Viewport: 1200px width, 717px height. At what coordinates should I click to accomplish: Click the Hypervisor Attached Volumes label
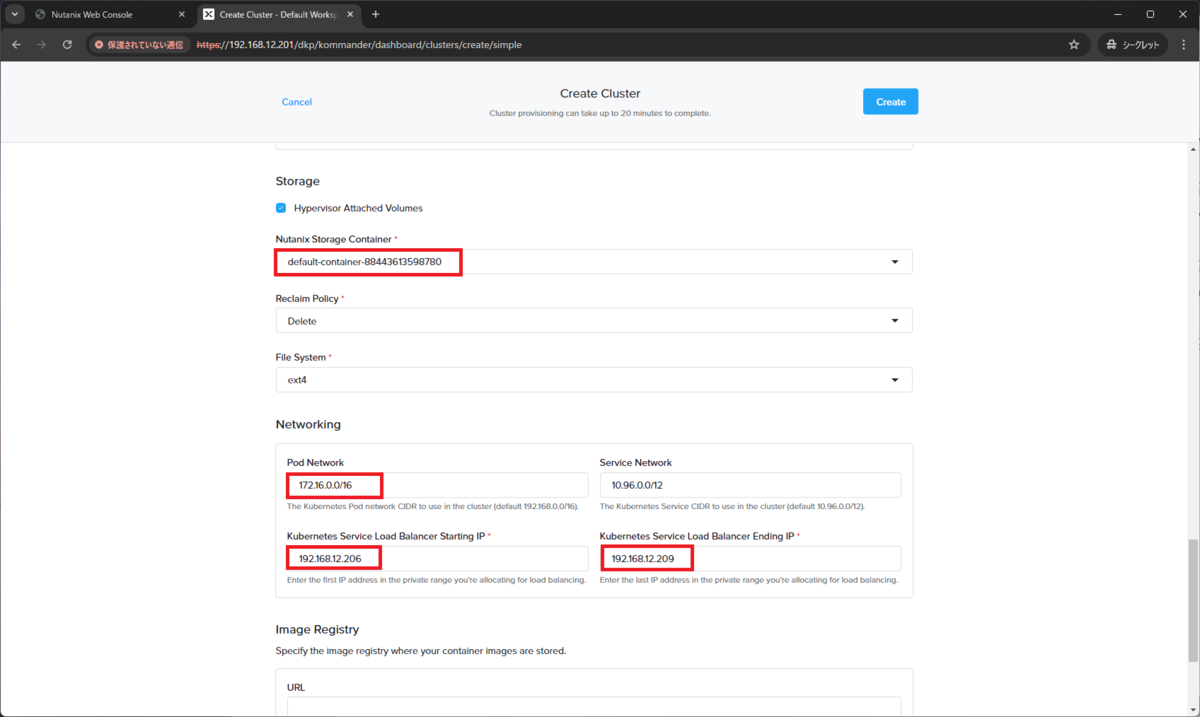coord(358,208)
